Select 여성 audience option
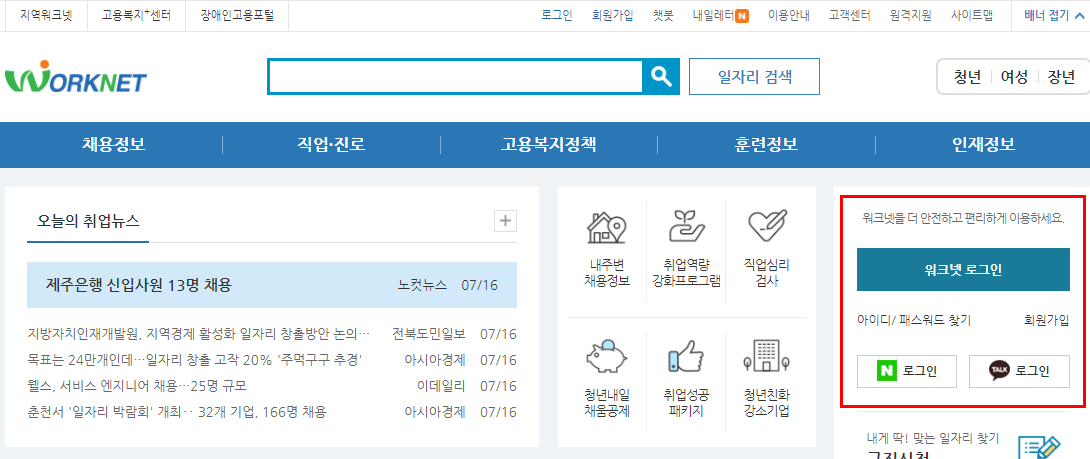Screen dimensions: 1090x459 (x=1014, y=76)
